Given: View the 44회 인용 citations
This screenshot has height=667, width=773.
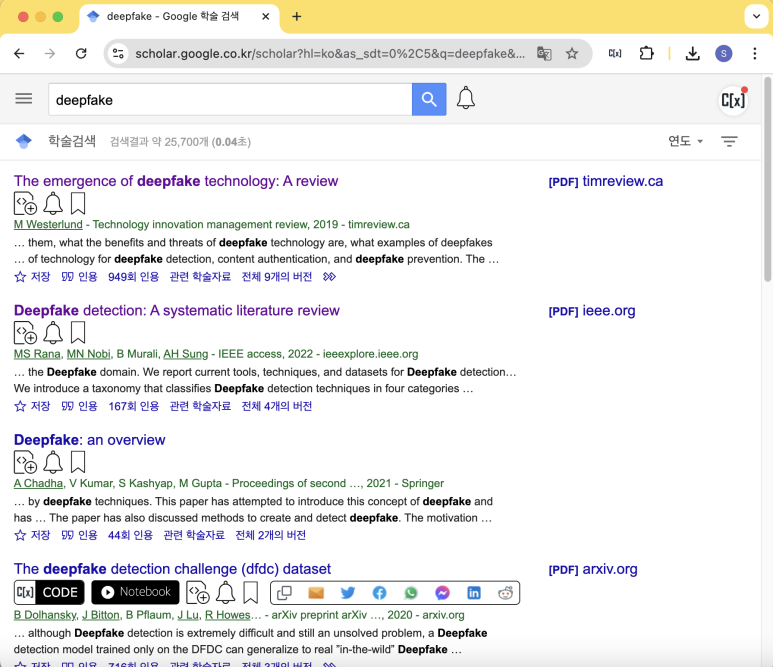Looking at the screenshot, I should [x=130, y=535].
